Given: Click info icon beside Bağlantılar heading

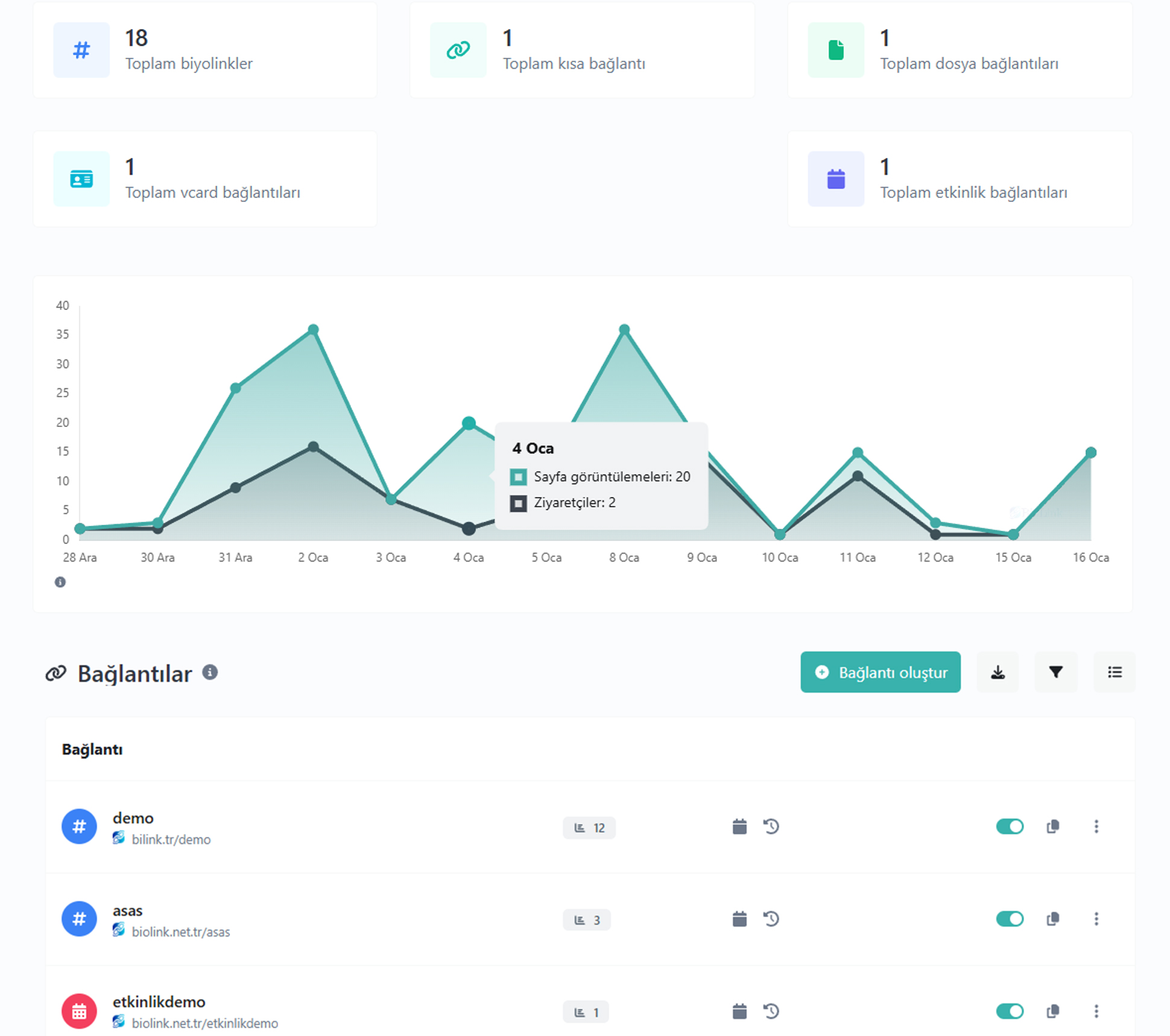Looking at the screenshot, I should pos(210,672).
